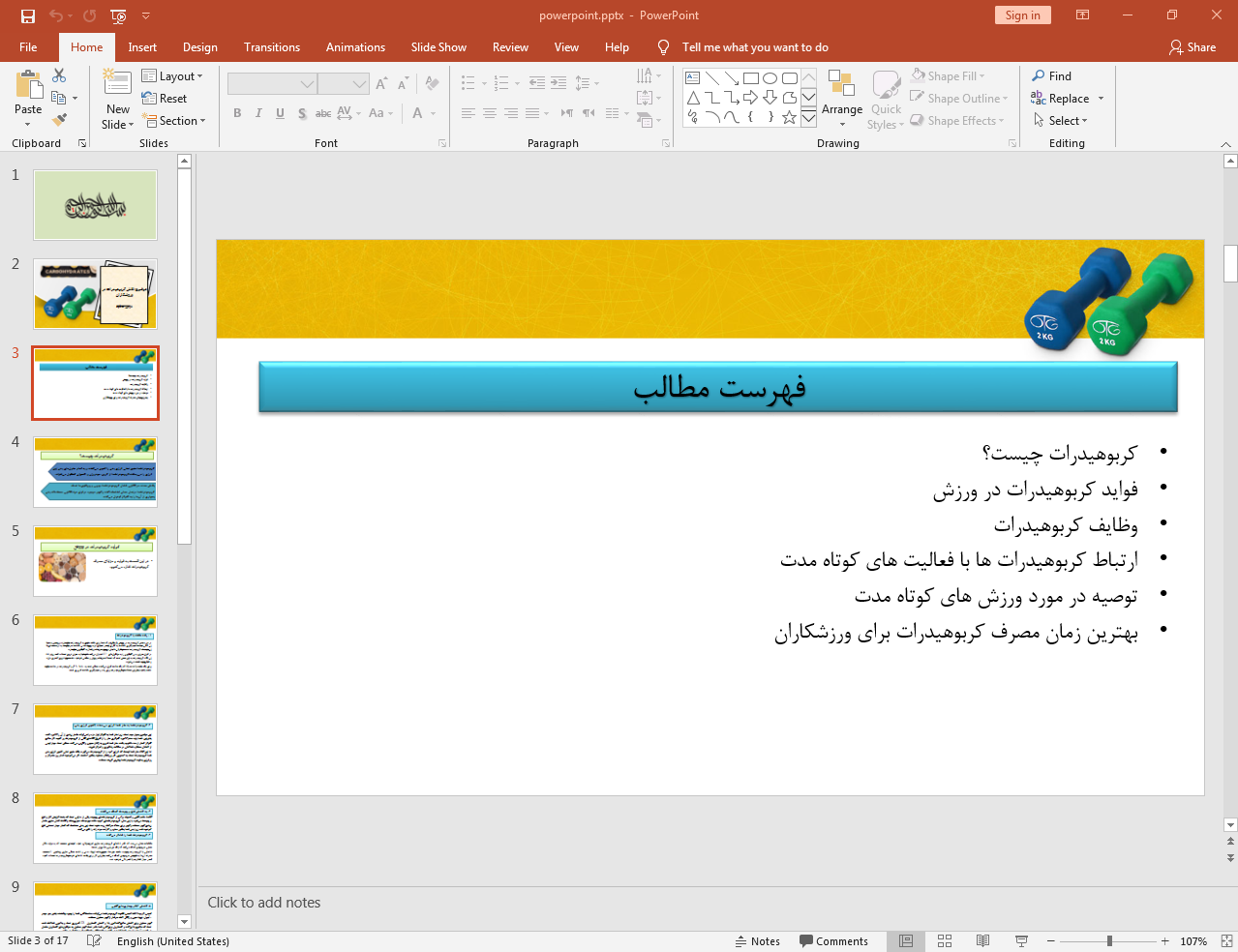
Task: Toggle strikethrough formatting
Action: click(x=322, y=113)
